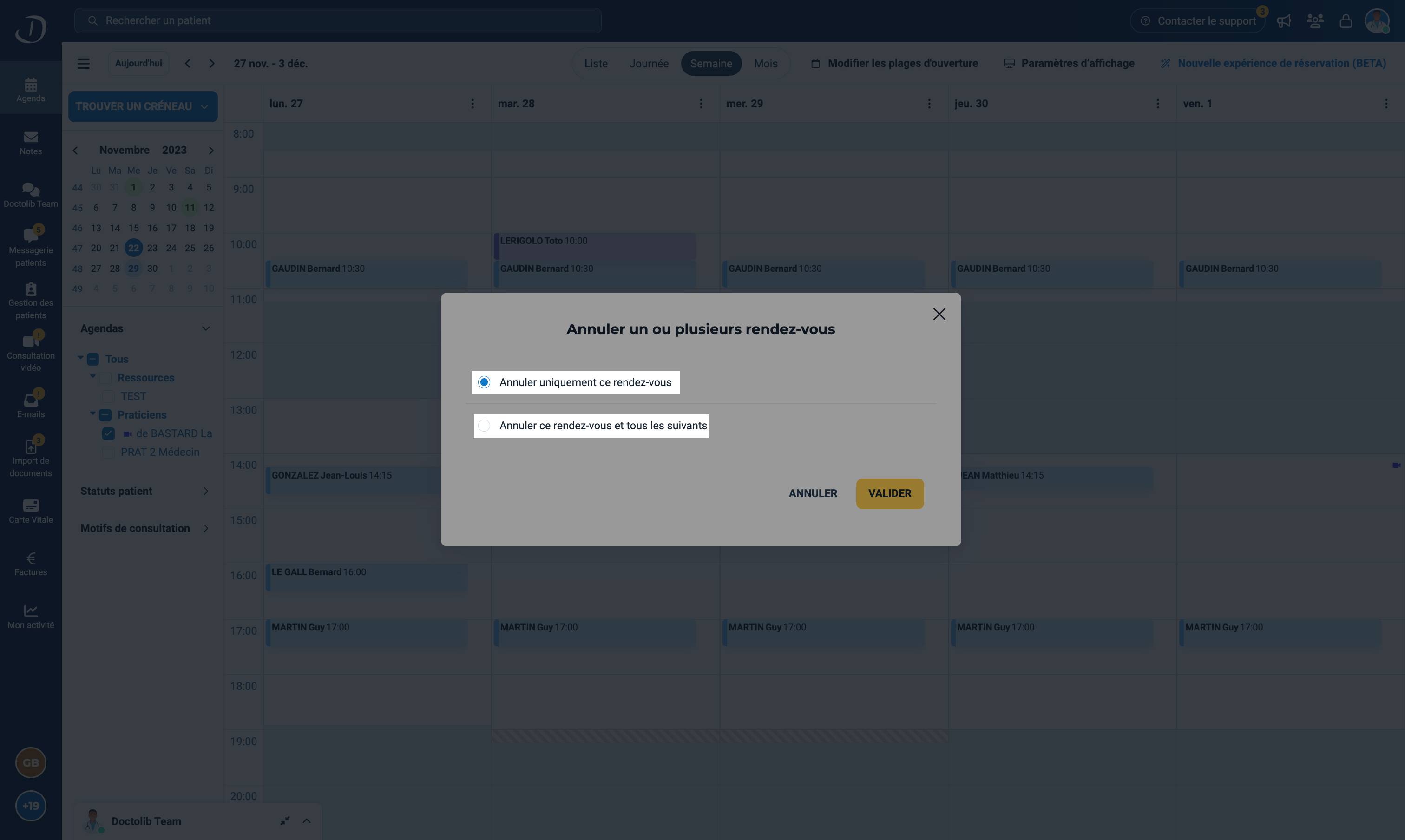Toggle the Ressources checkbox
1405x840 pixels.
105,378
